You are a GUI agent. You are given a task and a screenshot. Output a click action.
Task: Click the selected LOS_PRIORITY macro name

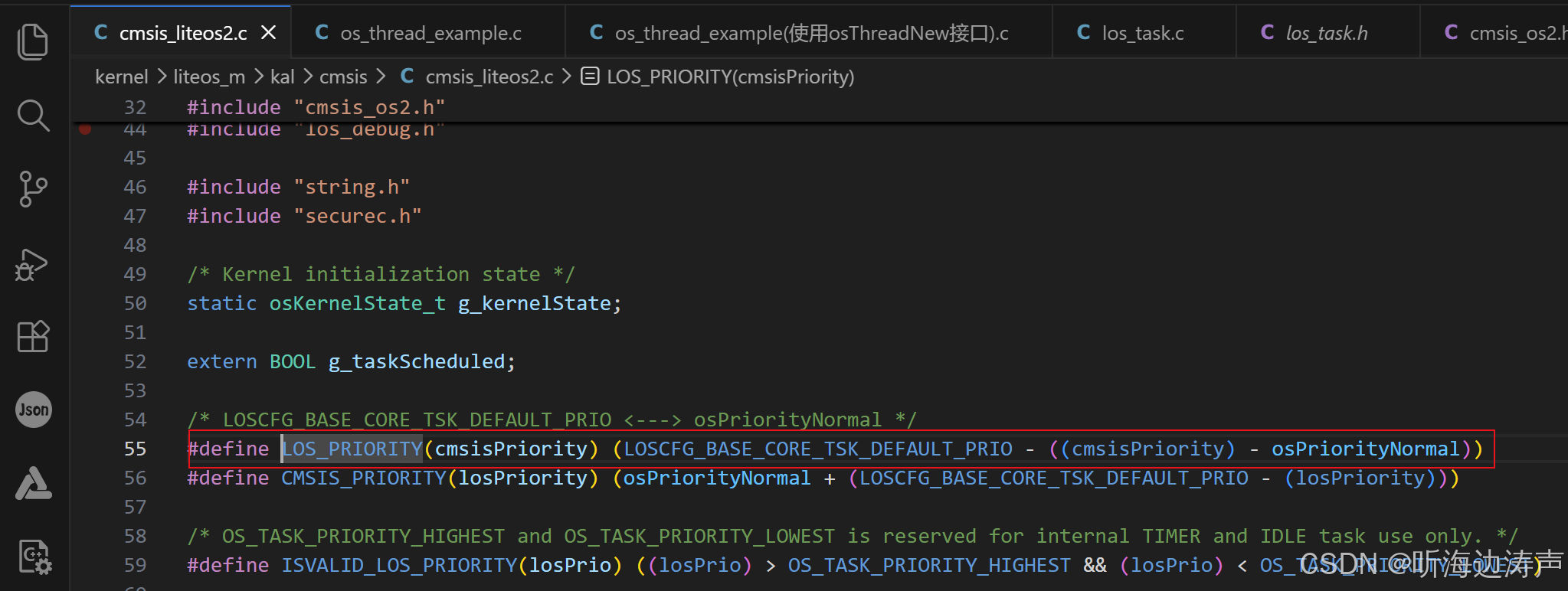[x=352, y=449]
